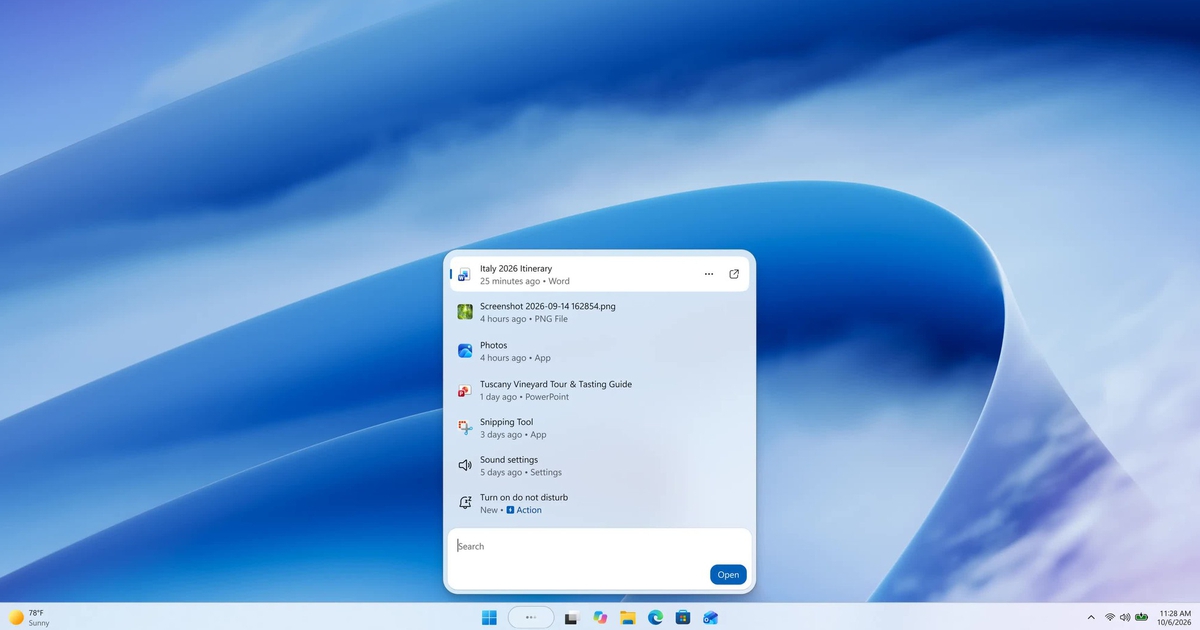Click the open-in-new-window icon for Italy 2026 Itinerary
The image size is (1200, 630).
(734, 274)
